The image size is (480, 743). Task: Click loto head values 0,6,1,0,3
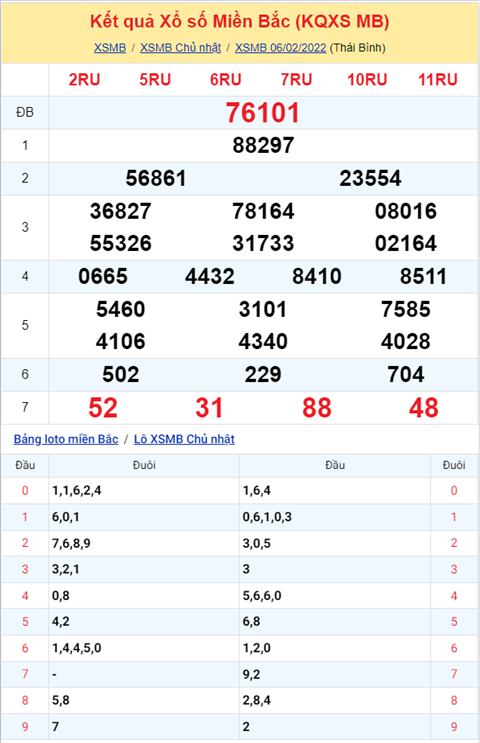point(267,517)
